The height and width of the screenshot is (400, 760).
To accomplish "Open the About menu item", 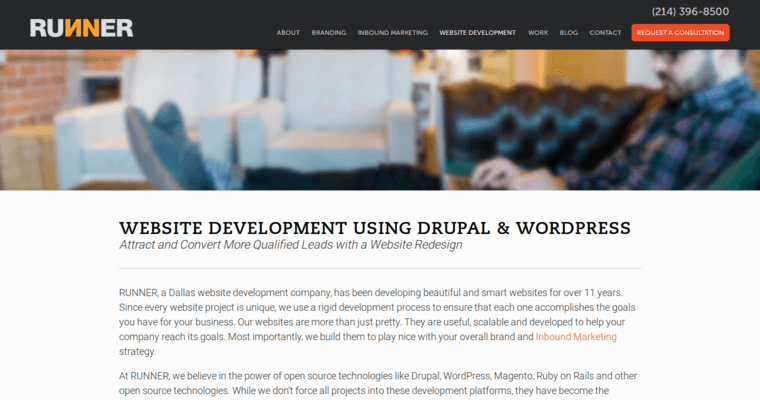I will point(288,33).
